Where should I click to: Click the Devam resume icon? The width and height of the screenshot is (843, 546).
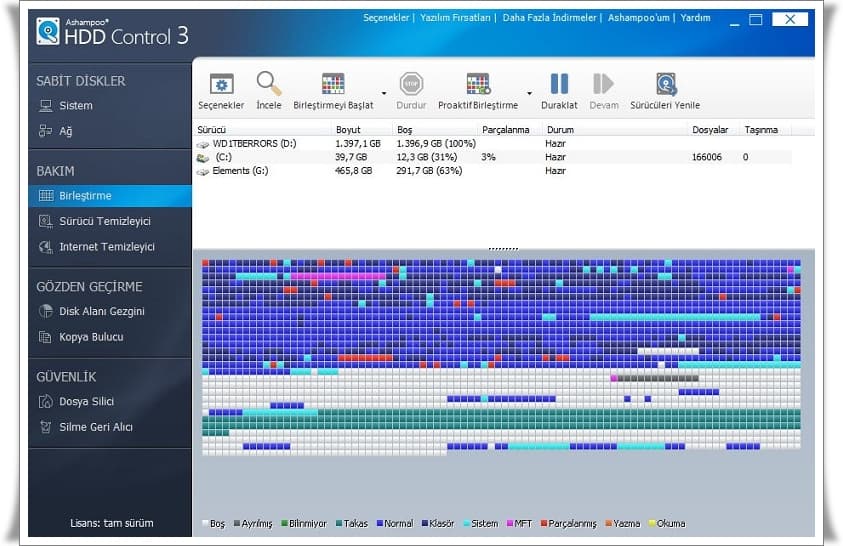click(603, 84)
